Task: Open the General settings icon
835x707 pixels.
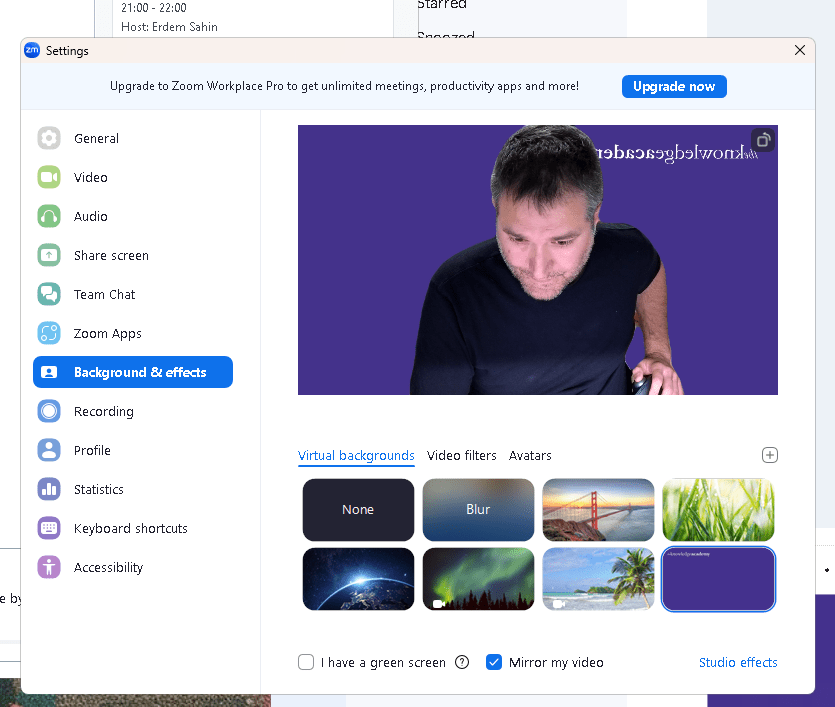Action: 49,138
